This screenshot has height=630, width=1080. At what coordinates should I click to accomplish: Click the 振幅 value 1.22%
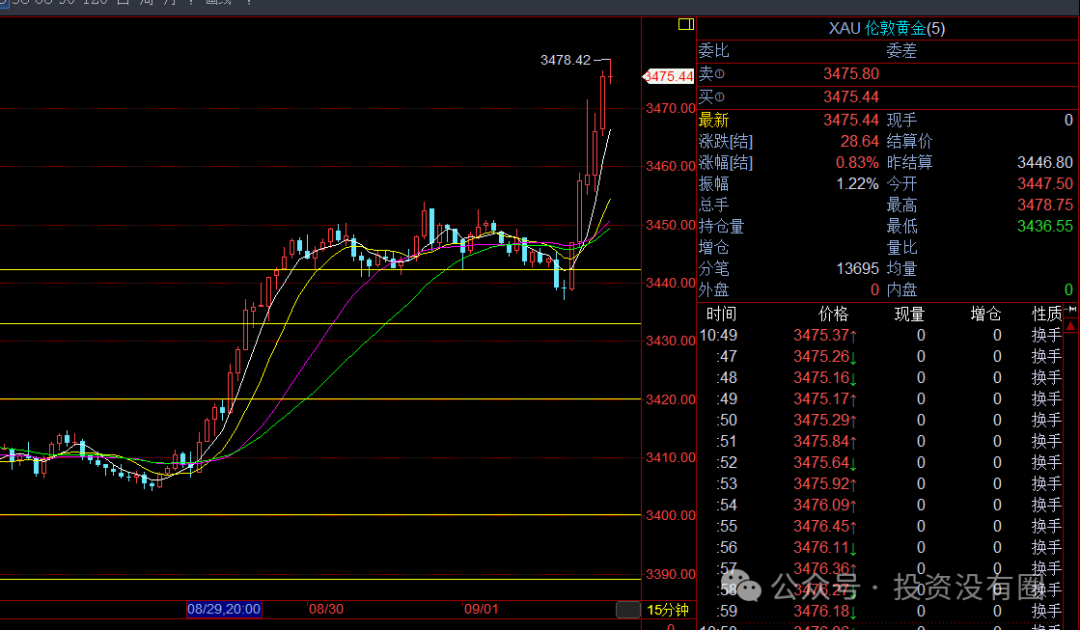(x=858, y=184)
